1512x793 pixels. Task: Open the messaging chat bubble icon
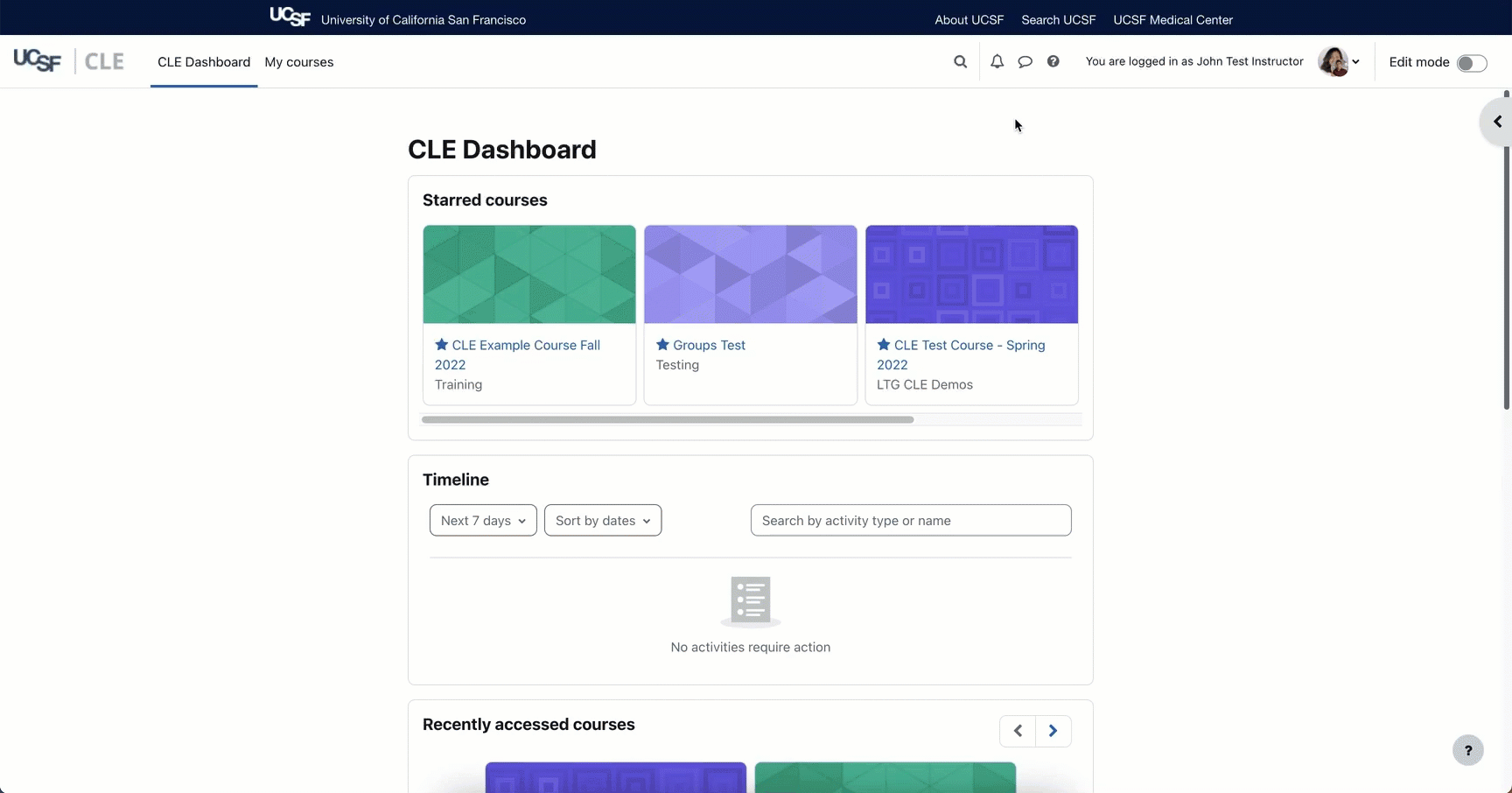tap(1025, 61)
